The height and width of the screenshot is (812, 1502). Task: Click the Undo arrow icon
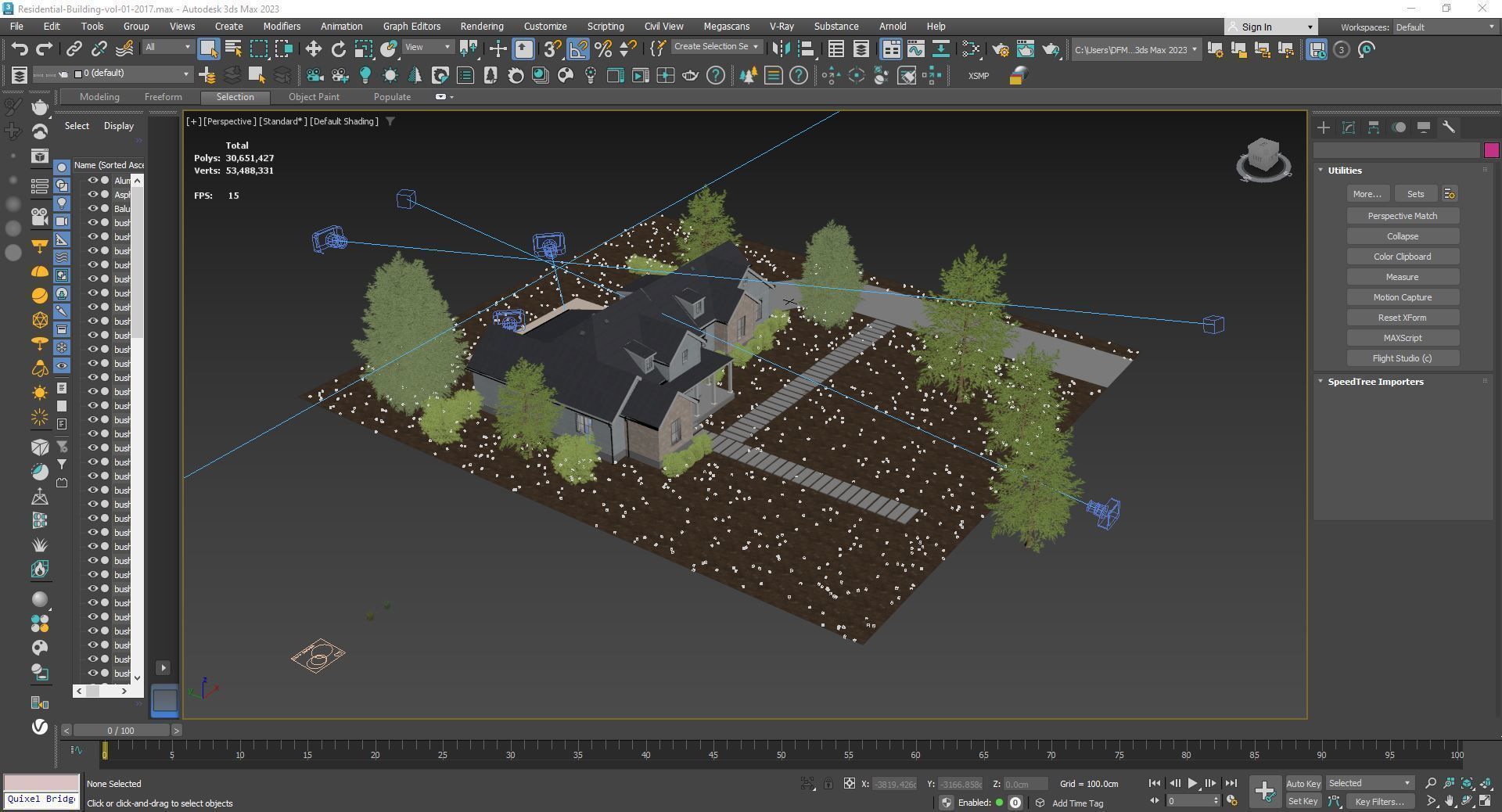tap(19, 49)
